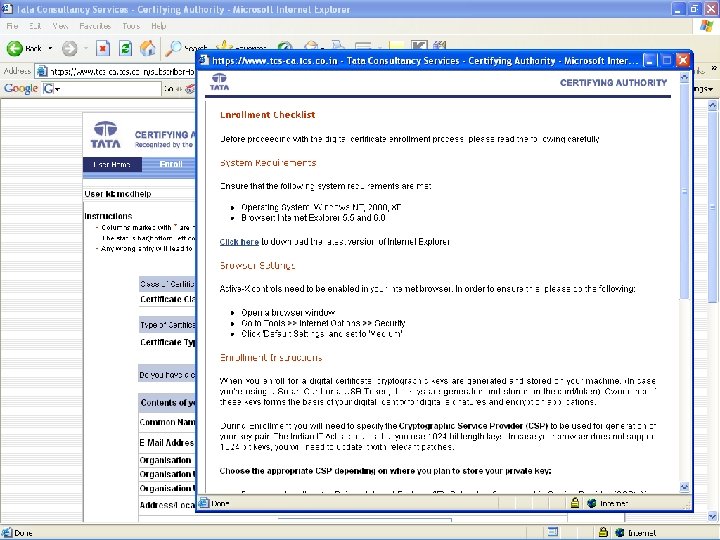Click 'Done' text in main status bar

(x=23, y=533)
